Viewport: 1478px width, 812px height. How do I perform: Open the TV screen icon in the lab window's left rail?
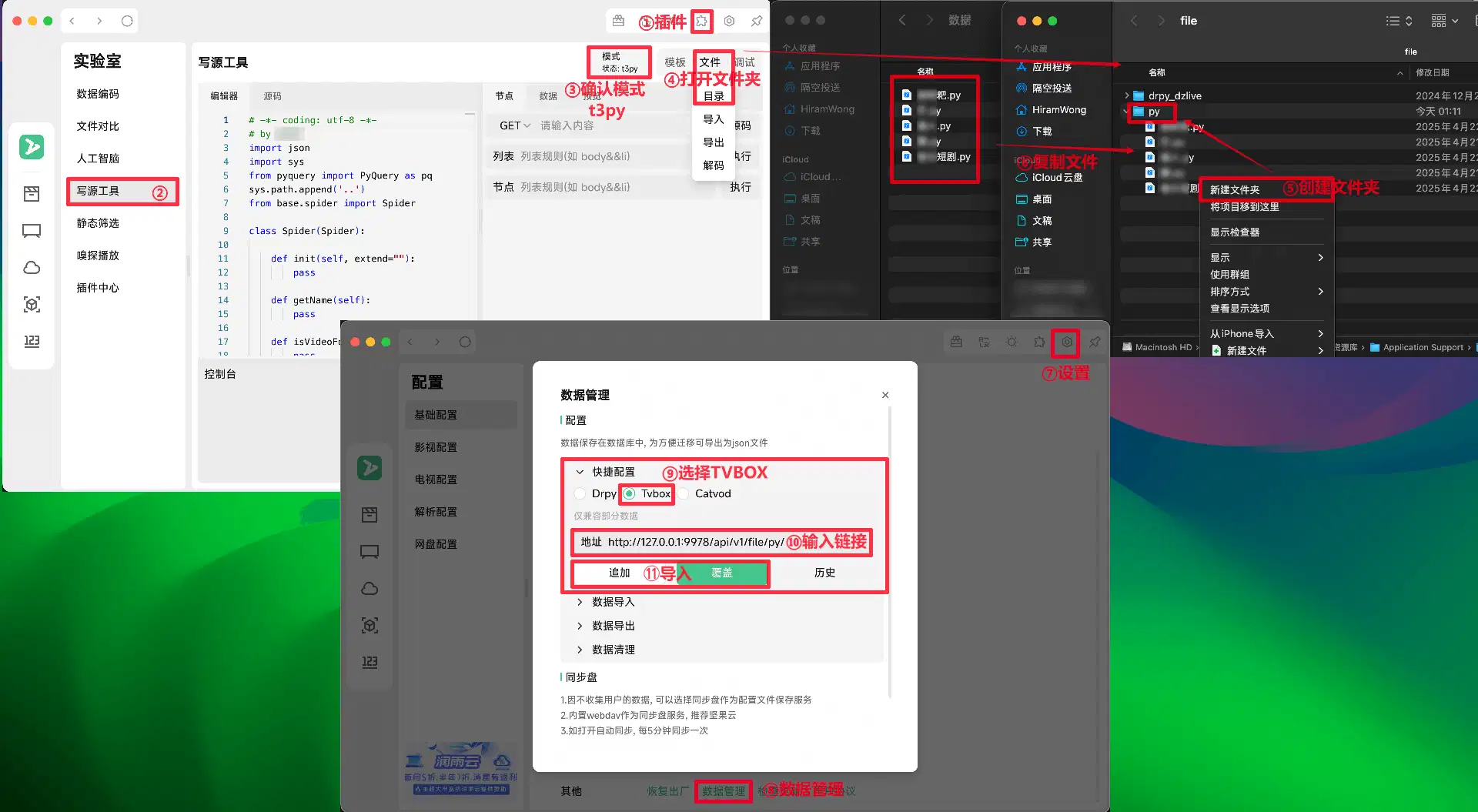pyautogui.click(x=32, y=230)
